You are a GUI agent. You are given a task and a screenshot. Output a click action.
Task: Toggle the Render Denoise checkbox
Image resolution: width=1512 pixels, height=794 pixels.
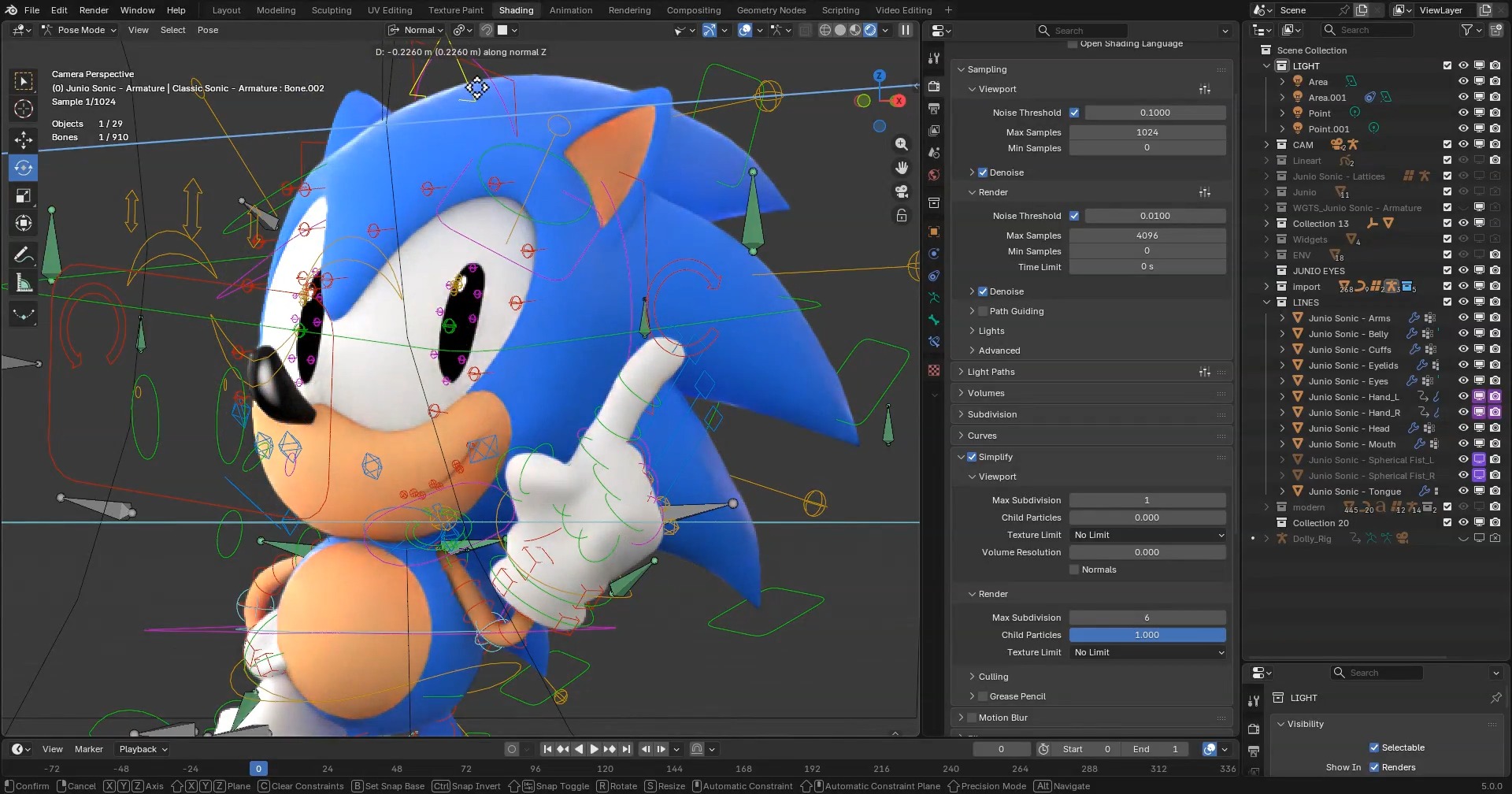pos(983,291)
